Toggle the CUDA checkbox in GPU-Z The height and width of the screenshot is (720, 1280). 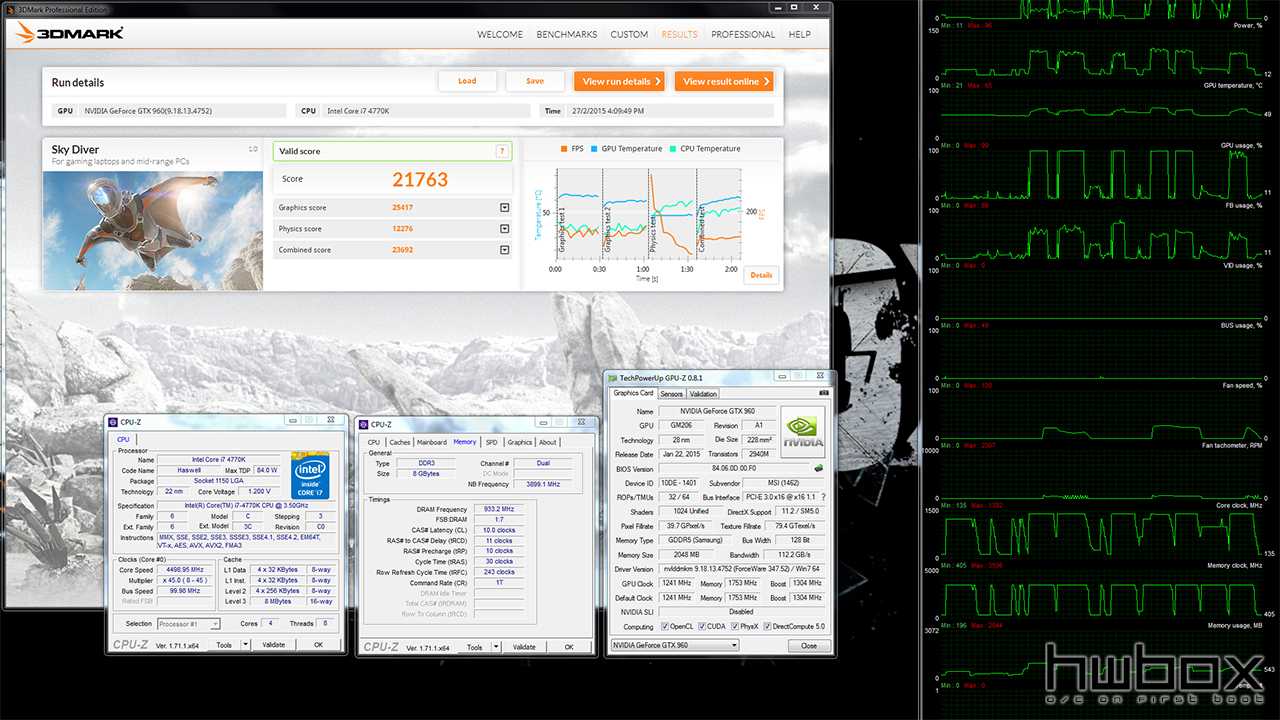tap(703, 627)
